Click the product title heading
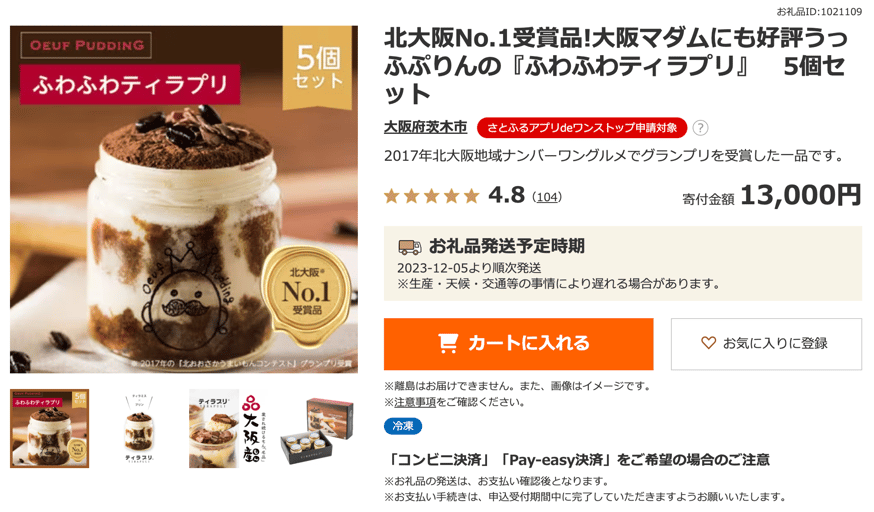The height and width of the screenshot is (512, 874). point(616,66)
